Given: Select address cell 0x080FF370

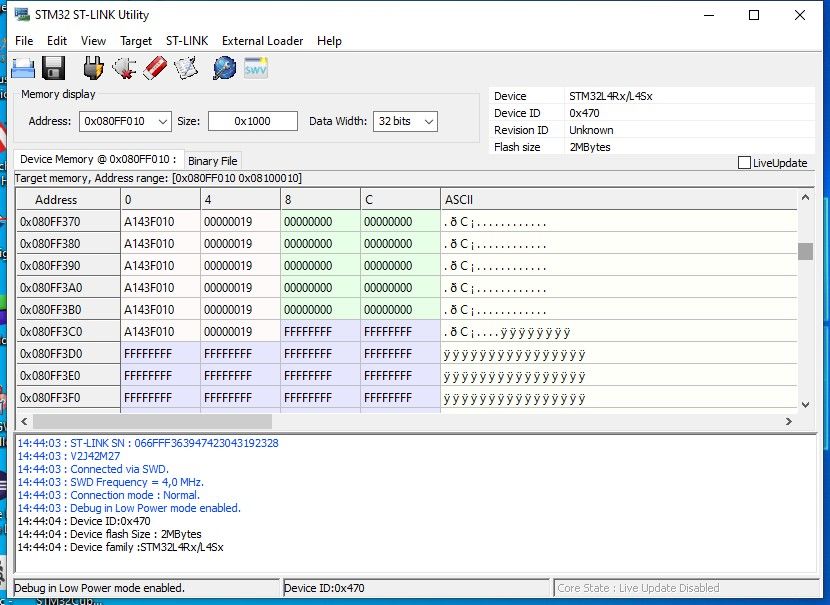Looking at the screenshot, I should [68, 222].
